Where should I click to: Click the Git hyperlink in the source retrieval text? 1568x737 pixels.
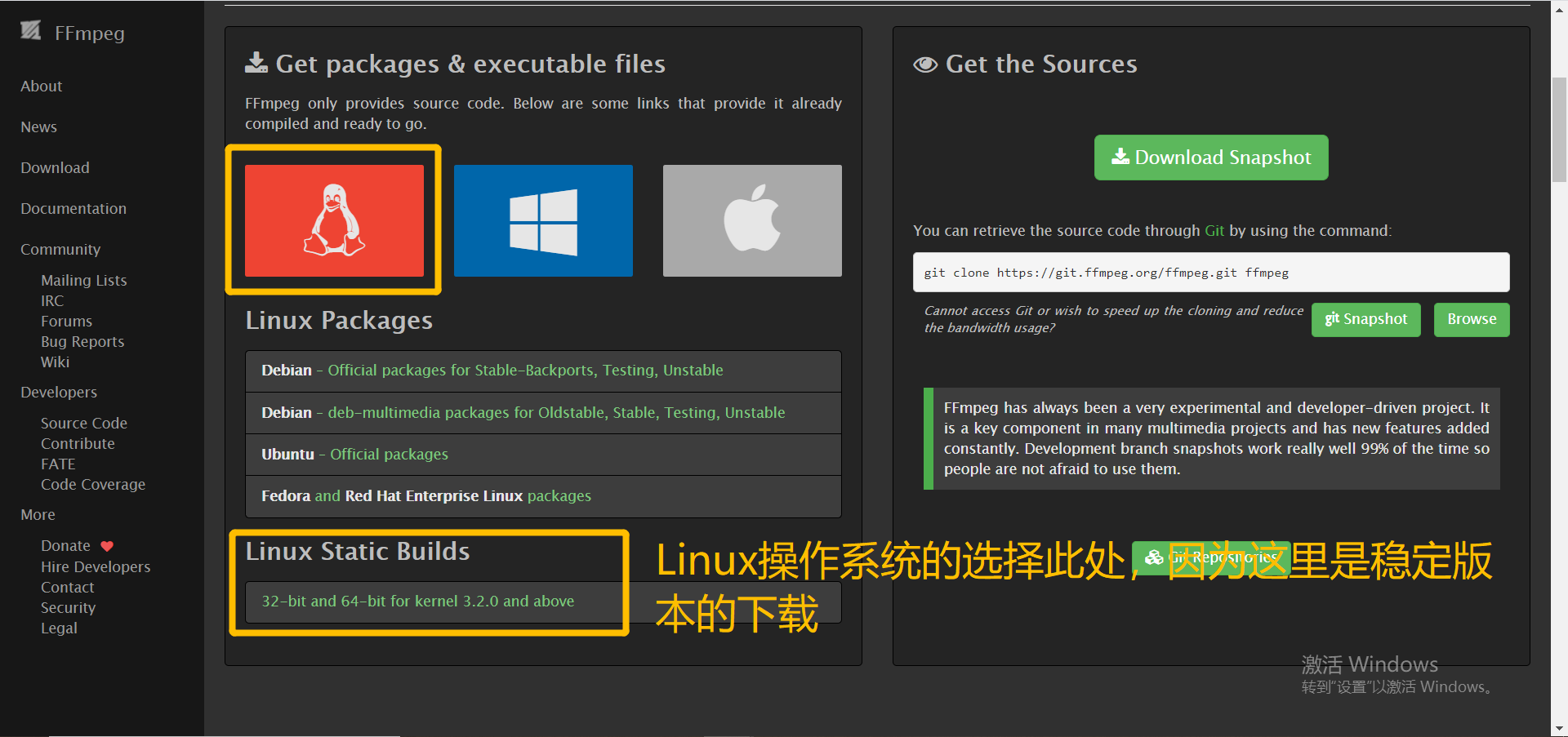click(1214, 230)
